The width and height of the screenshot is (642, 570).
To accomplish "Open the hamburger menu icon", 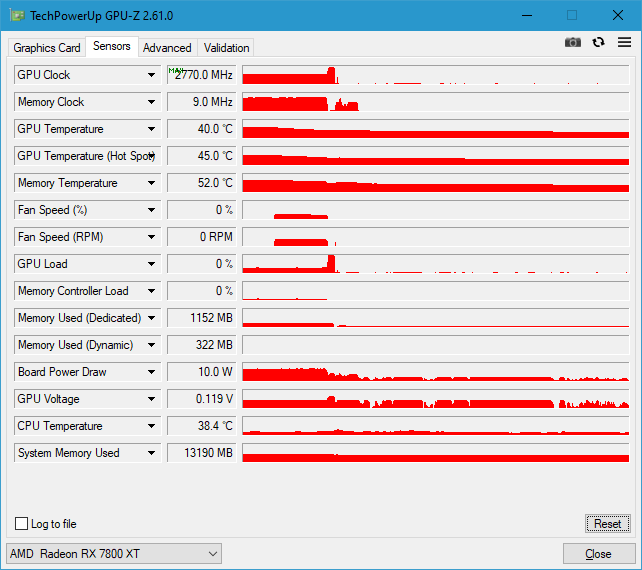I will pyautogui.click(x=624, y=42).
